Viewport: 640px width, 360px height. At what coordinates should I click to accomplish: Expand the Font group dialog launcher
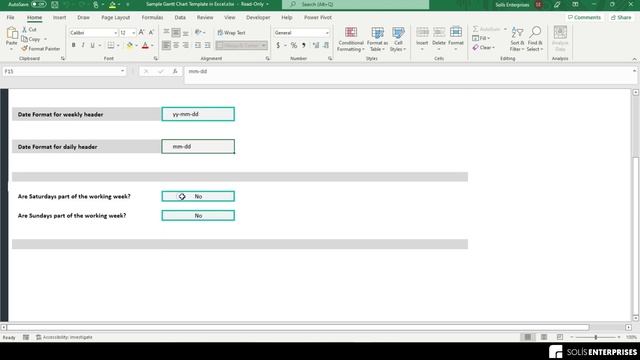click(x=156, y=59)
